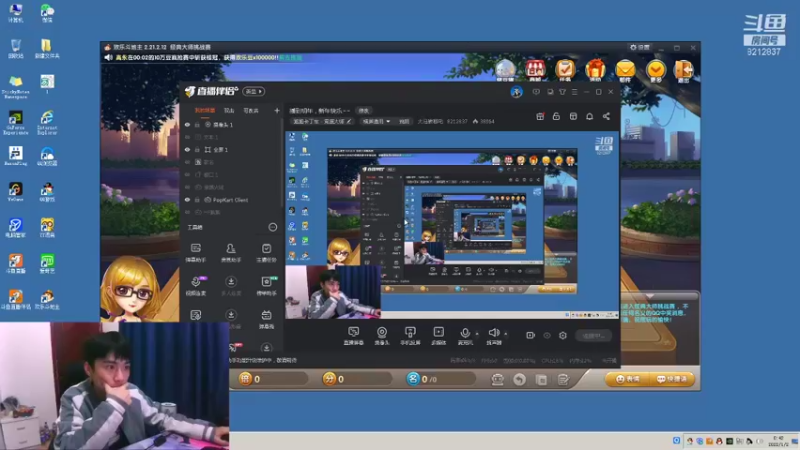Click the blue link in game announcement
The height and width of the screenshot is (450, 800).
(x=290, y=58)
